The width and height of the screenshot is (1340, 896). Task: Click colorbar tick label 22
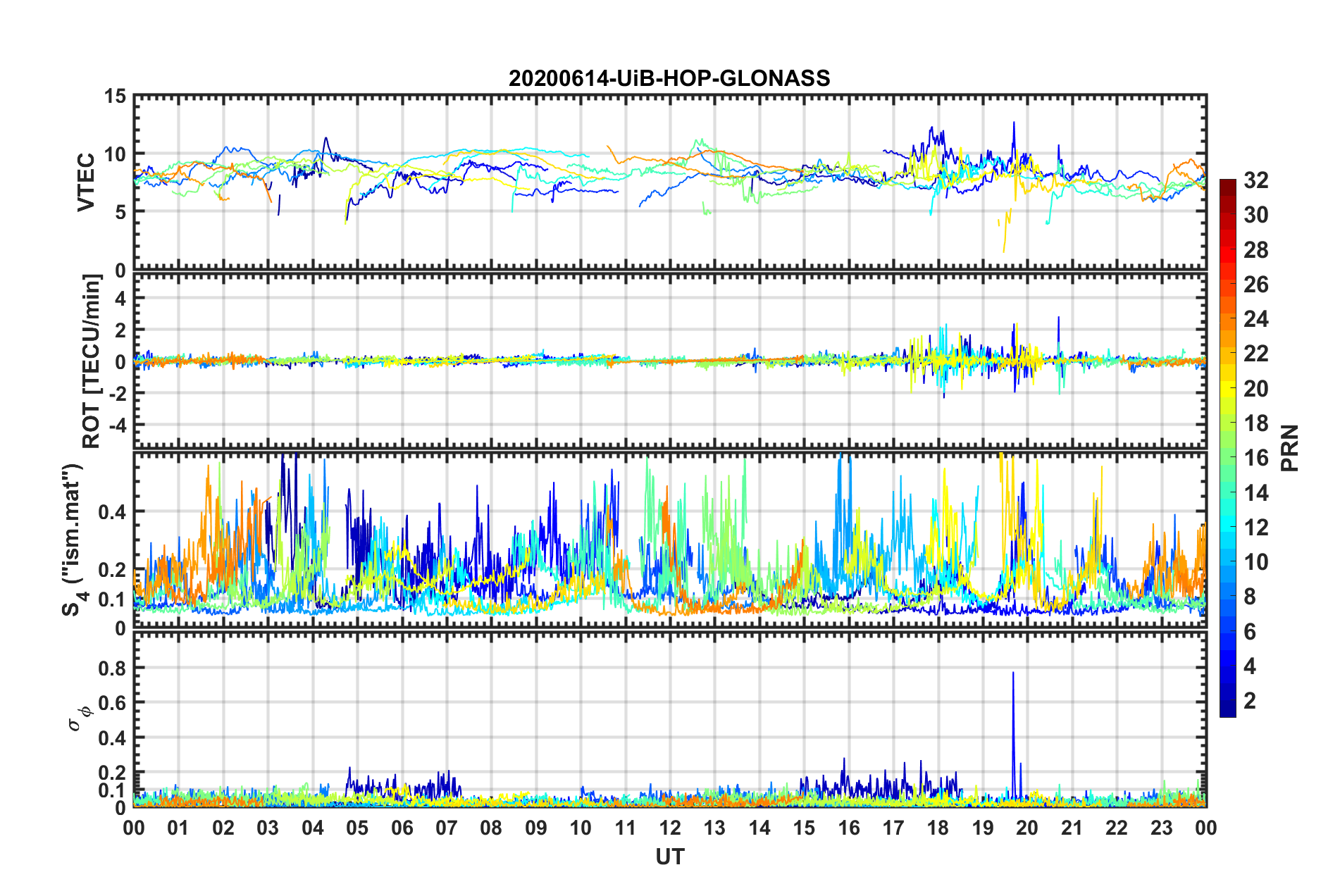1256,354
